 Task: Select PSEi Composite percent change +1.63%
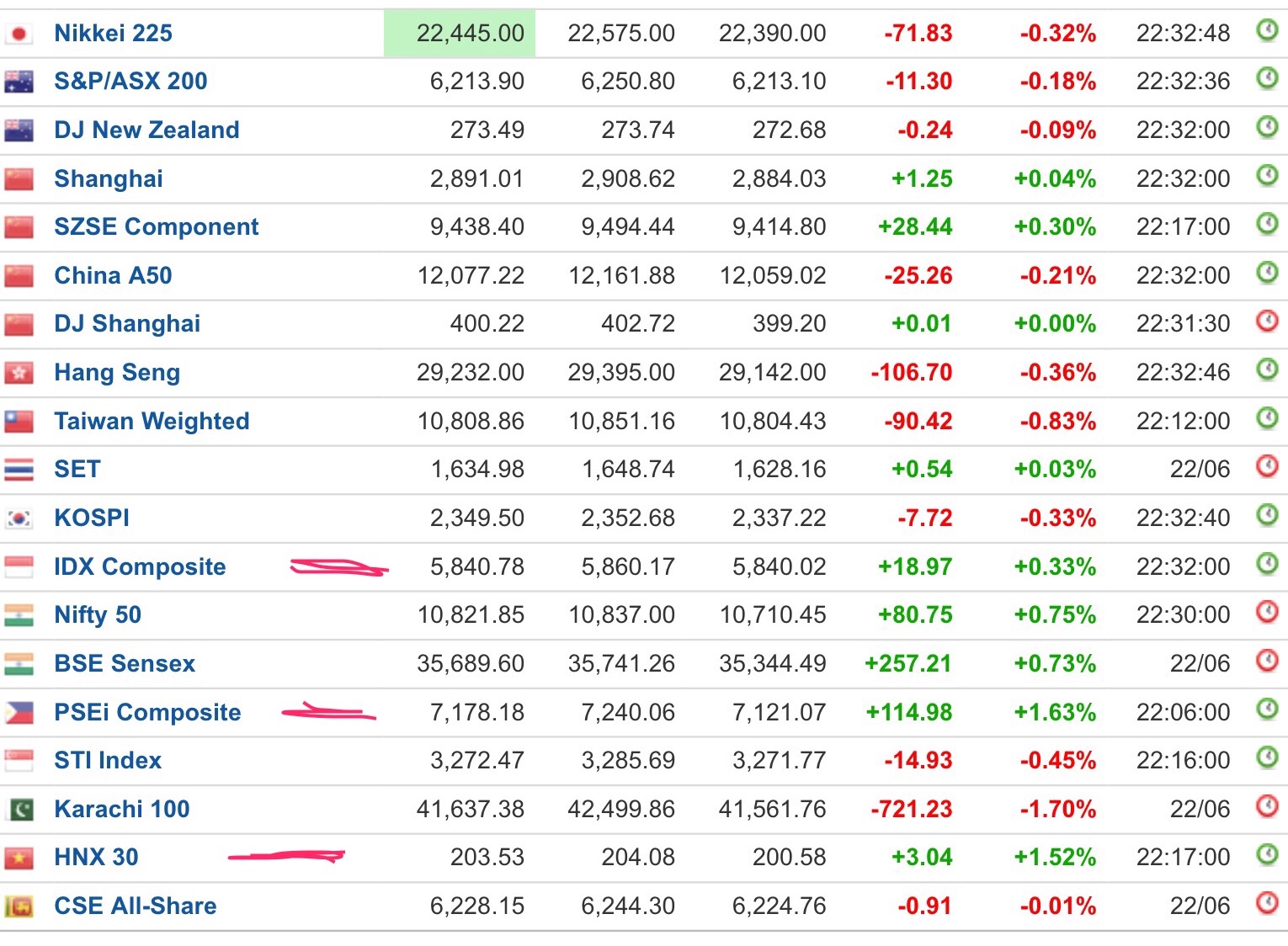click(x=1056, y=712)
